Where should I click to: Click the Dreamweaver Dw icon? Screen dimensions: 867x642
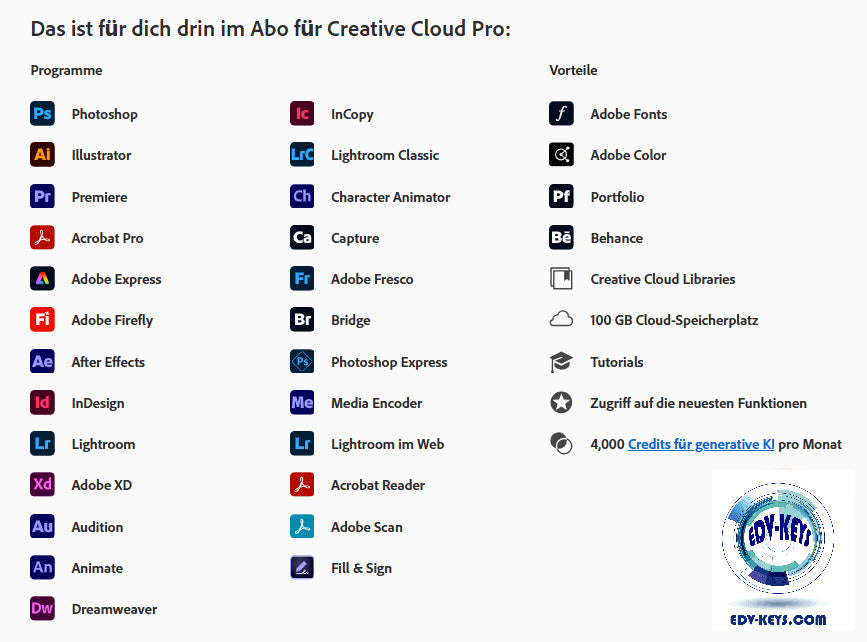42,608
